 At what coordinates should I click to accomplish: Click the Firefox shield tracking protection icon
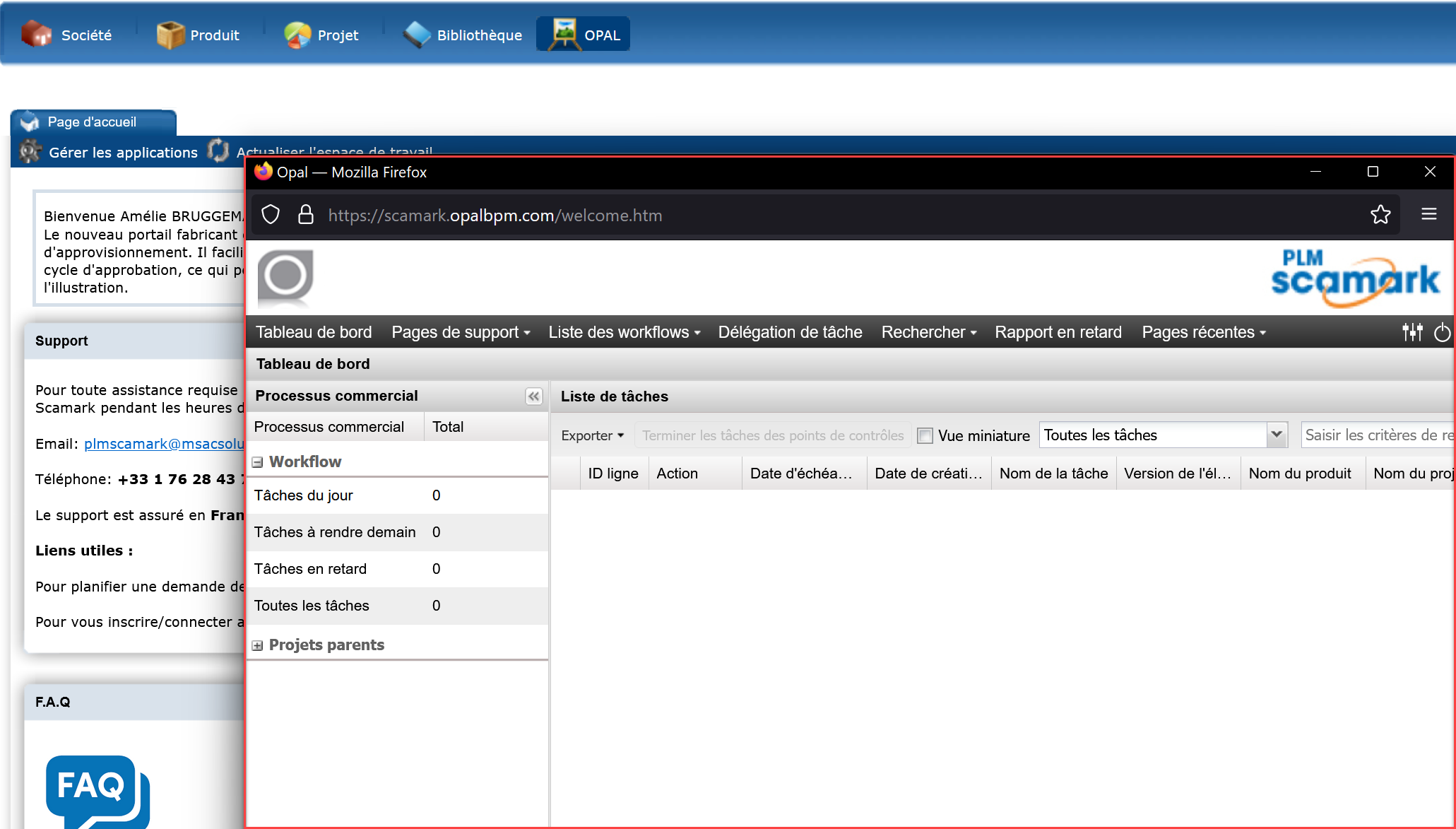click(x=271, y=215)
